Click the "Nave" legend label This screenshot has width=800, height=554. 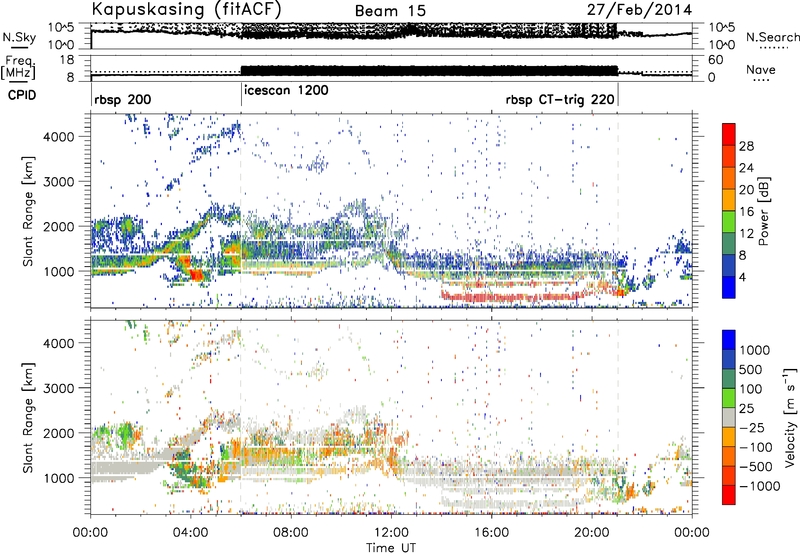[761, 69]
